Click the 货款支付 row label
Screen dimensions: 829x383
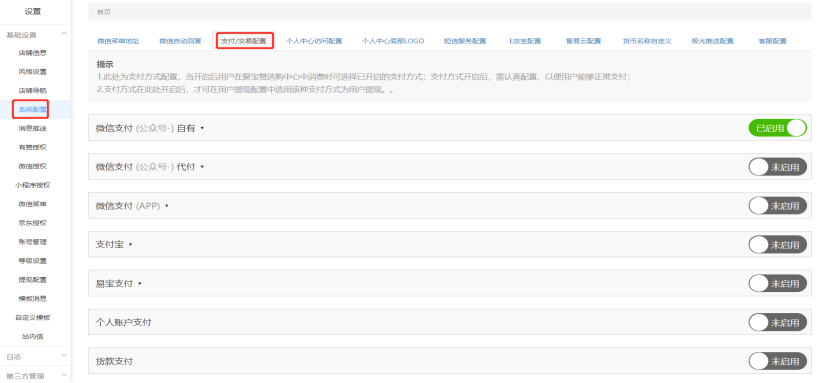click(114, 361)
